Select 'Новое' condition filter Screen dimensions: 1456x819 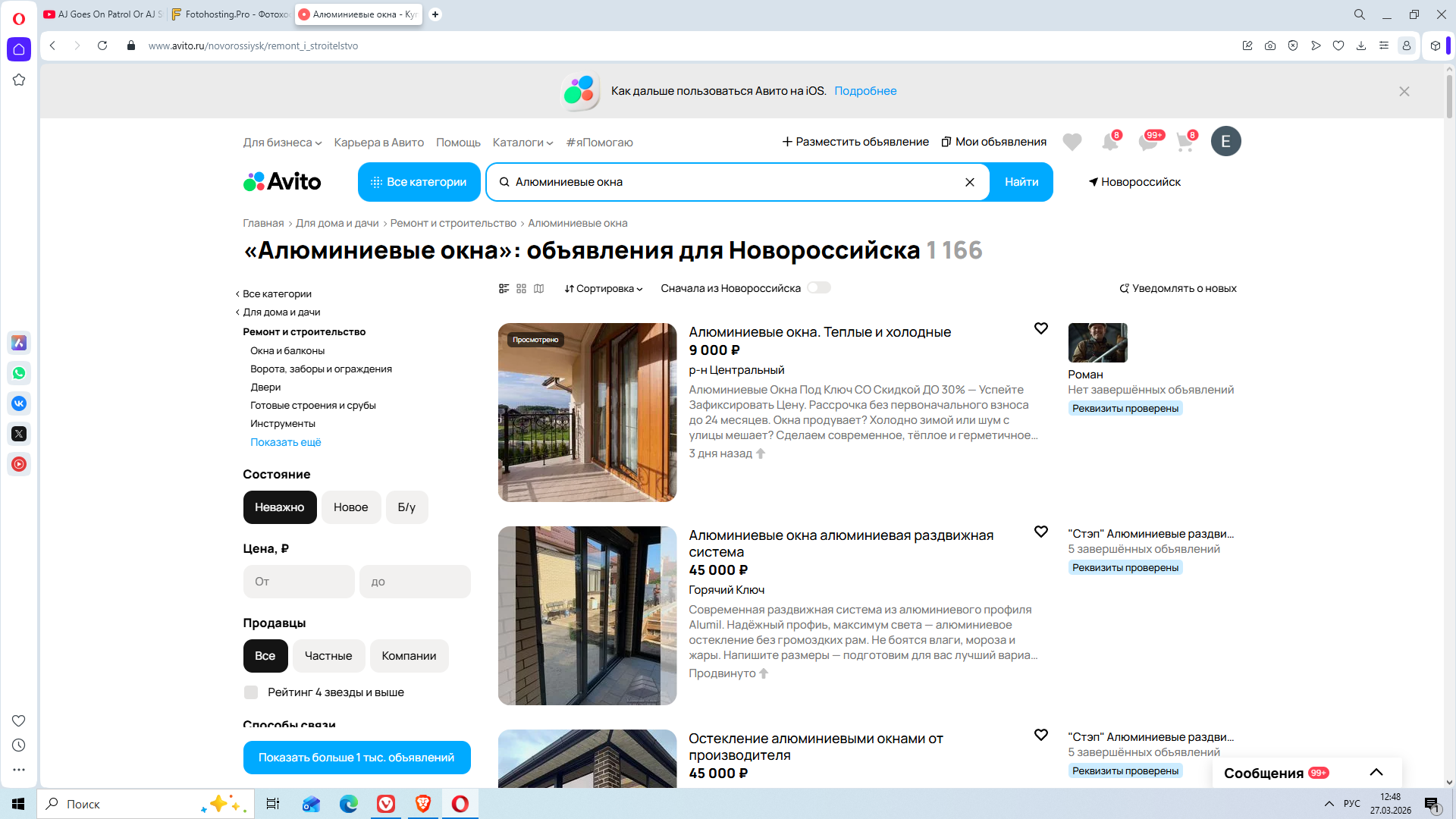click(350, 507)
